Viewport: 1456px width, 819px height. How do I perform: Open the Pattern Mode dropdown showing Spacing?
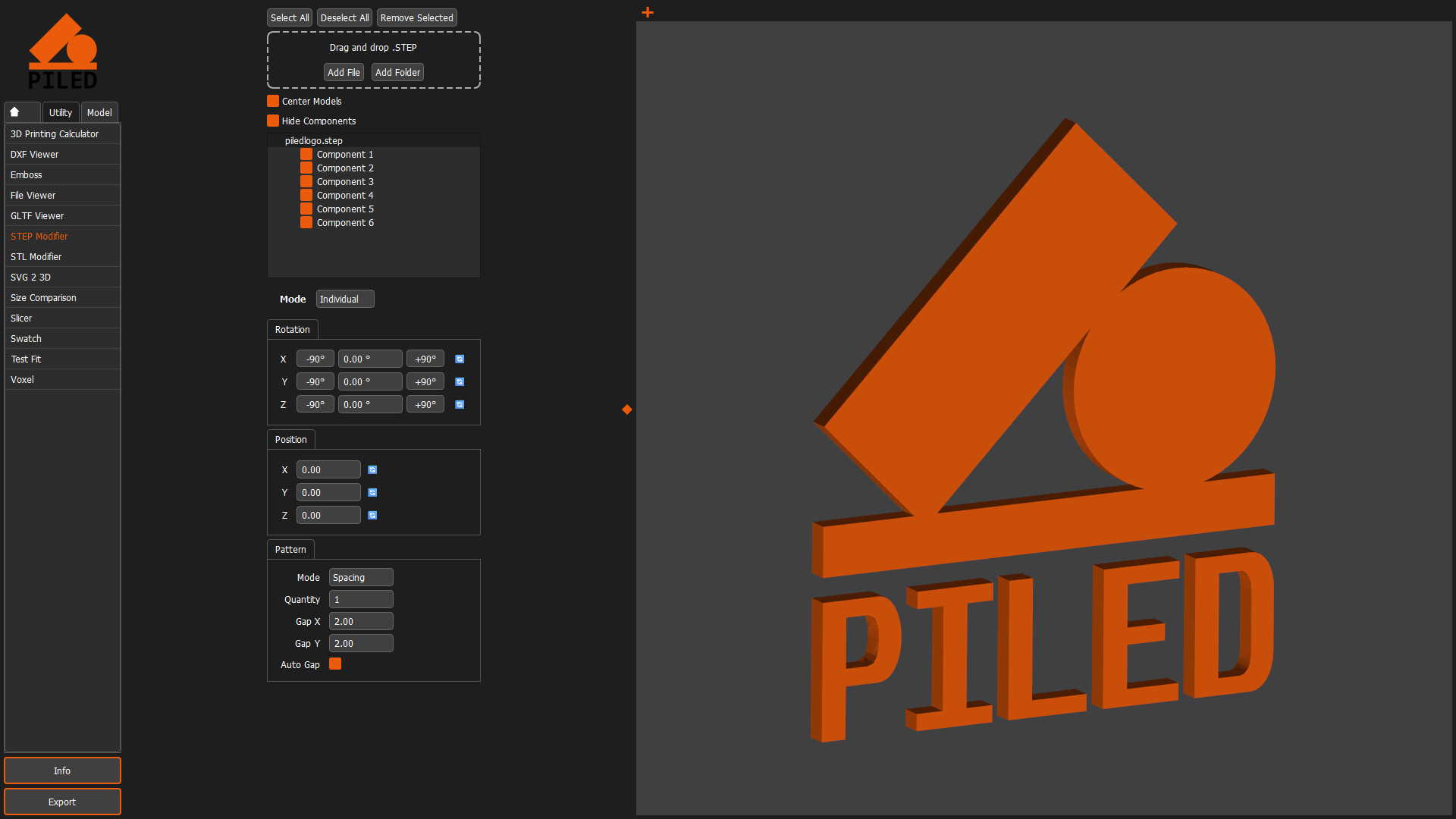pos(361,577)
